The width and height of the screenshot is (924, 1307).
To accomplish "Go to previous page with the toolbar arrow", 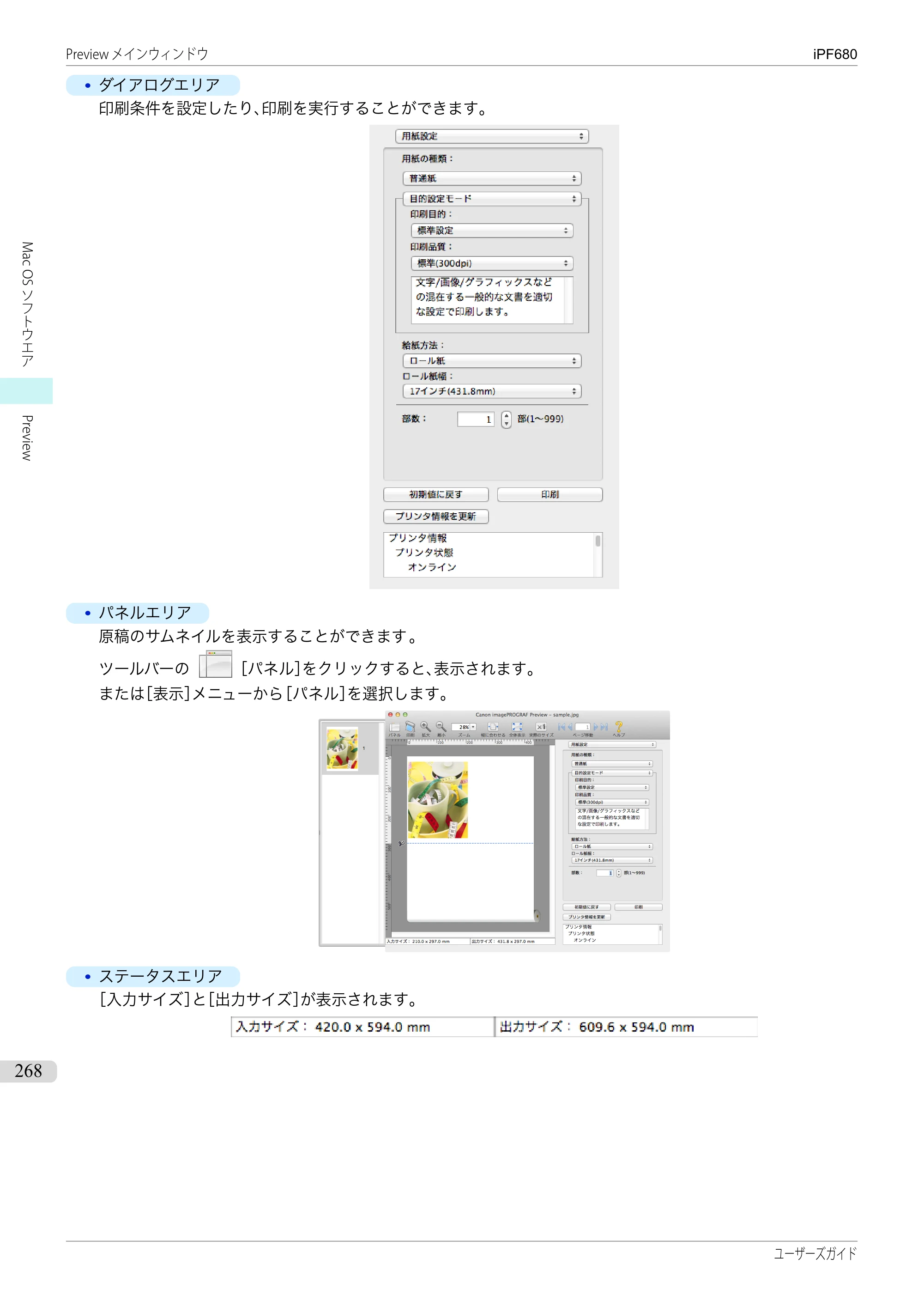I will pyautogui.click(x=571, y=727).
